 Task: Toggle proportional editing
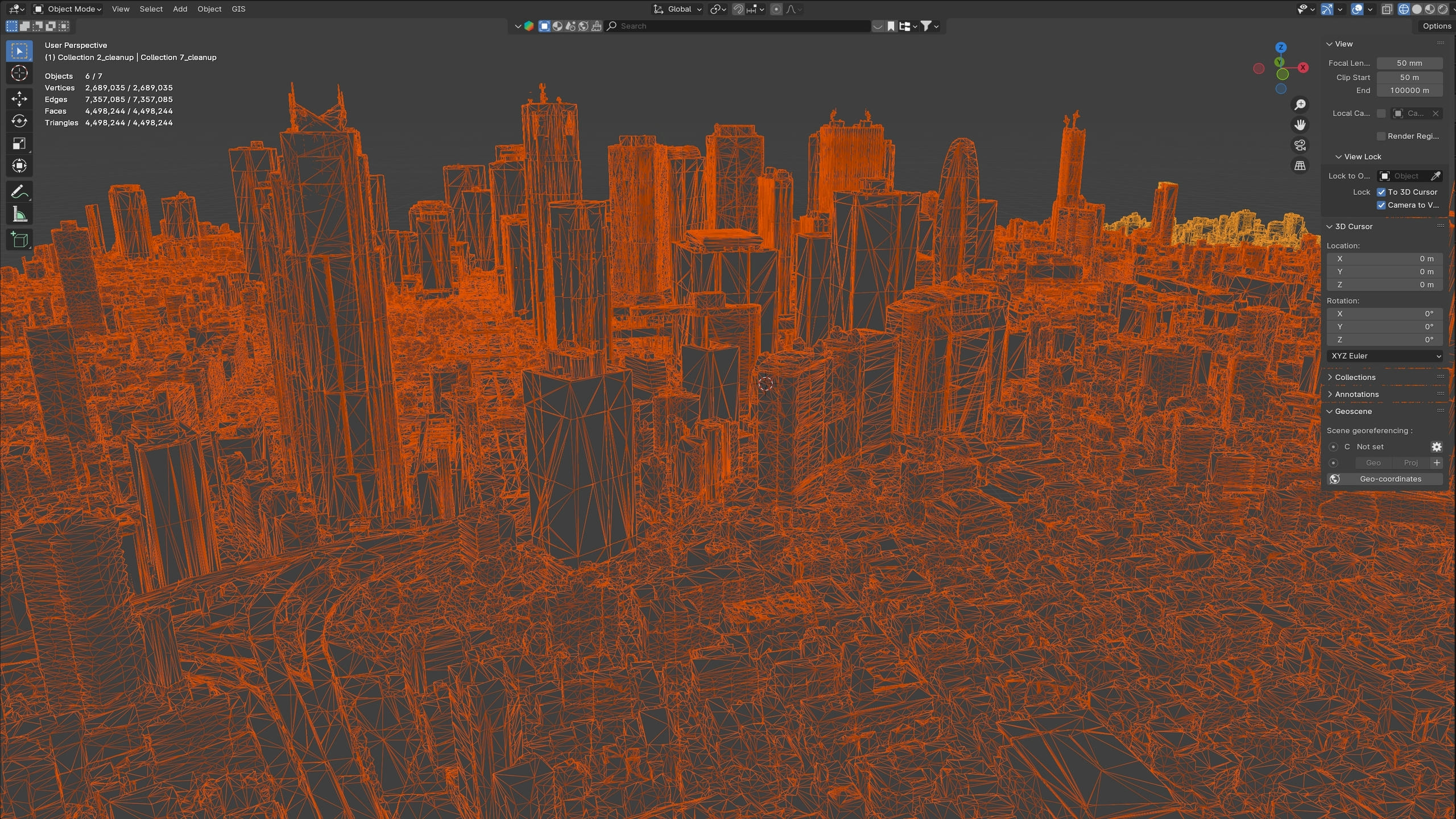(x=776, y=9)
